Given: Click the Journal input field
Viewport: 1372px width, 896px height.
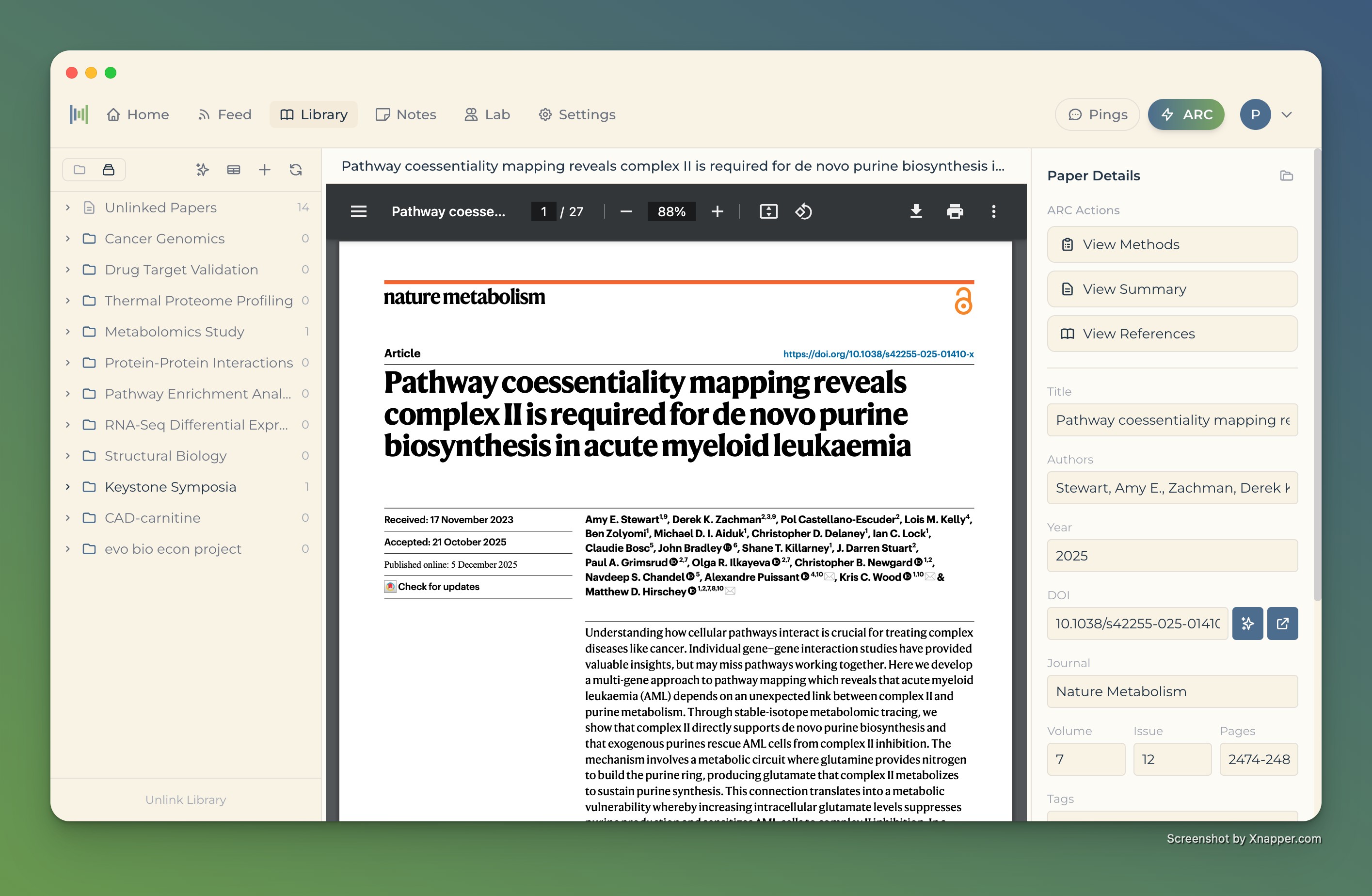Looking at the screenshot, I should point(1172,691).
